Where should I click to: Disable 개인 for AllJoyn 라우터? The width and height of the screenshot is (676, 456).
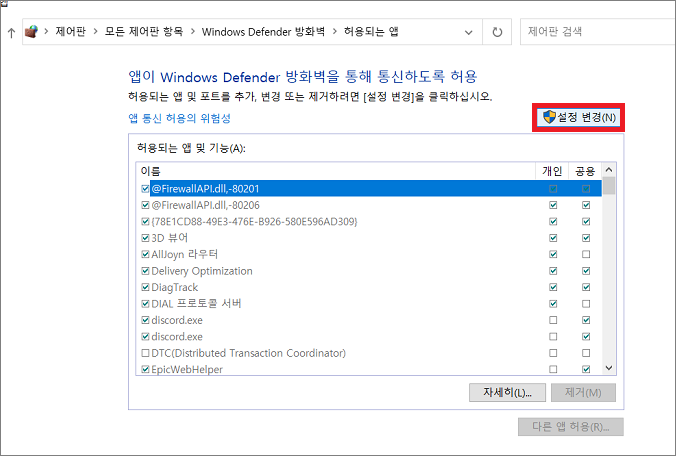coord(553,254)
